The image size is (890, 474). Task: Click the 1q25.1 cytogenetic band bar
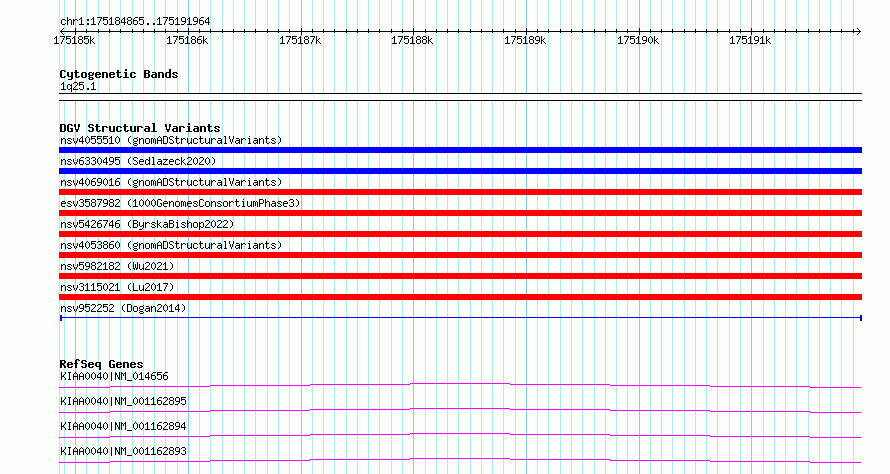tap(460, 97)
